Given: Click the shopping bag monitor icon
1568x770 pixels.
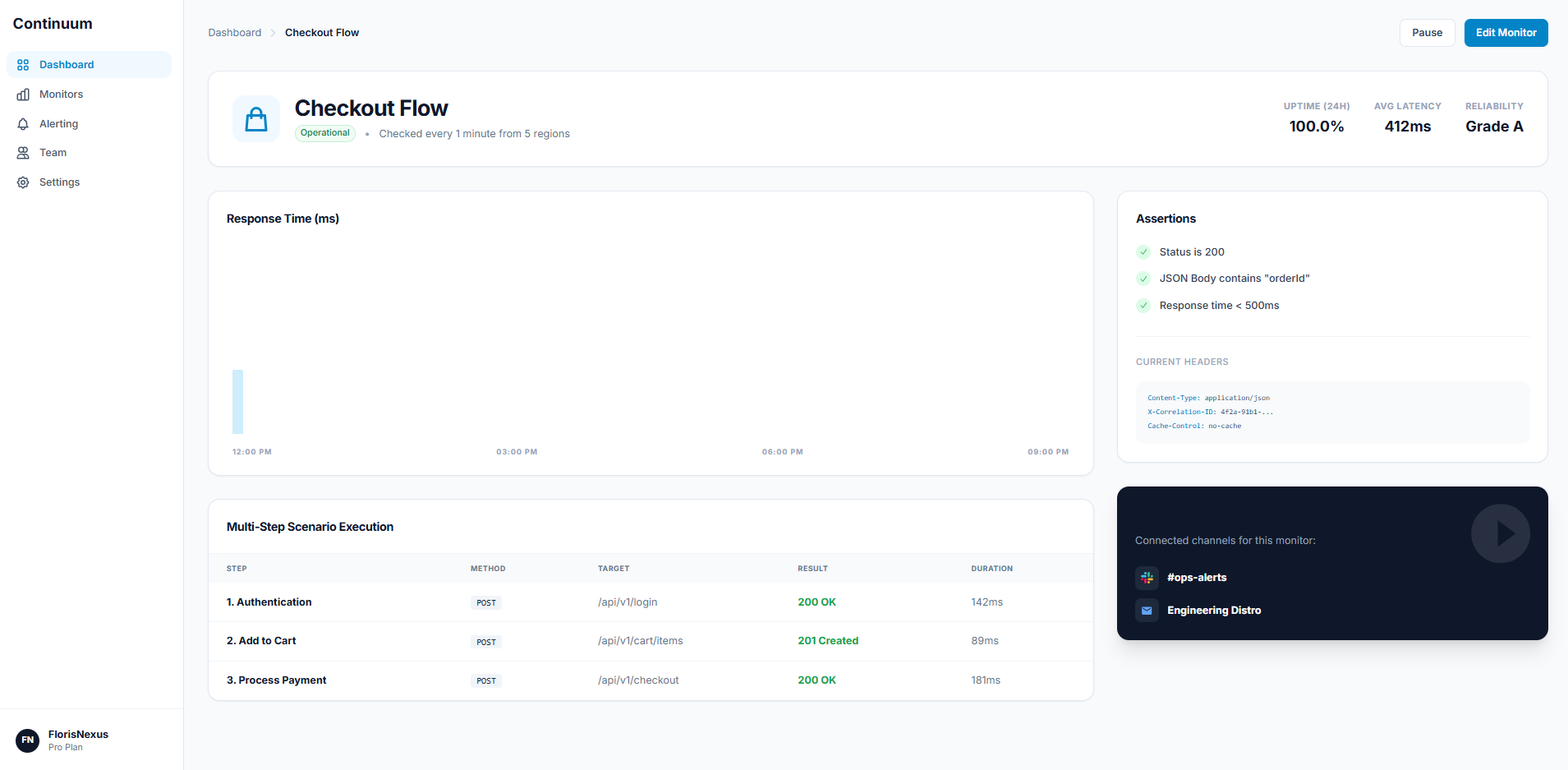Looking at the screenshot, I should click(x=256, y=119).
